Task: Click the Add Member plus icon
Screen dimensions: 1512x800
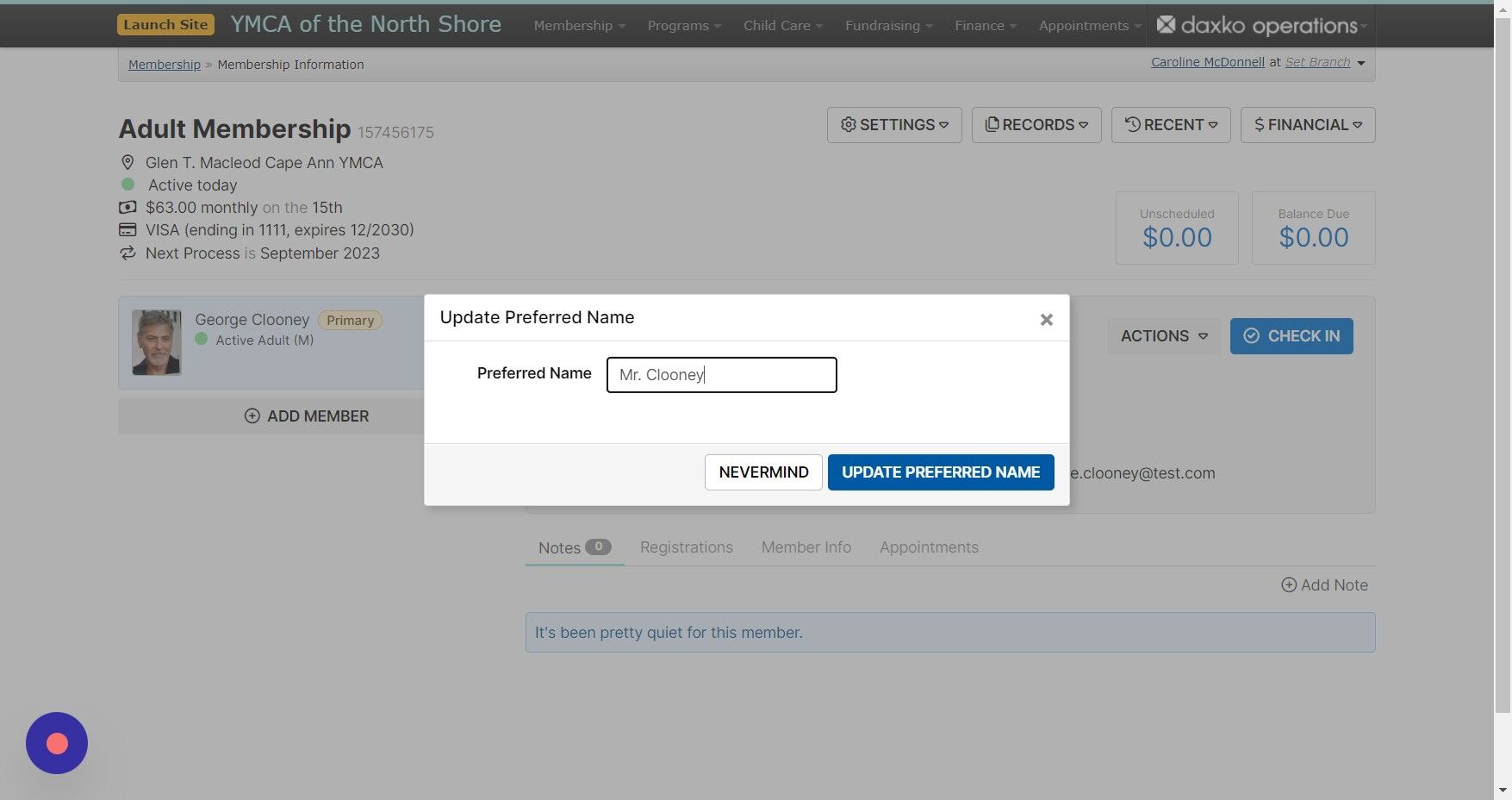Action: 251,416
